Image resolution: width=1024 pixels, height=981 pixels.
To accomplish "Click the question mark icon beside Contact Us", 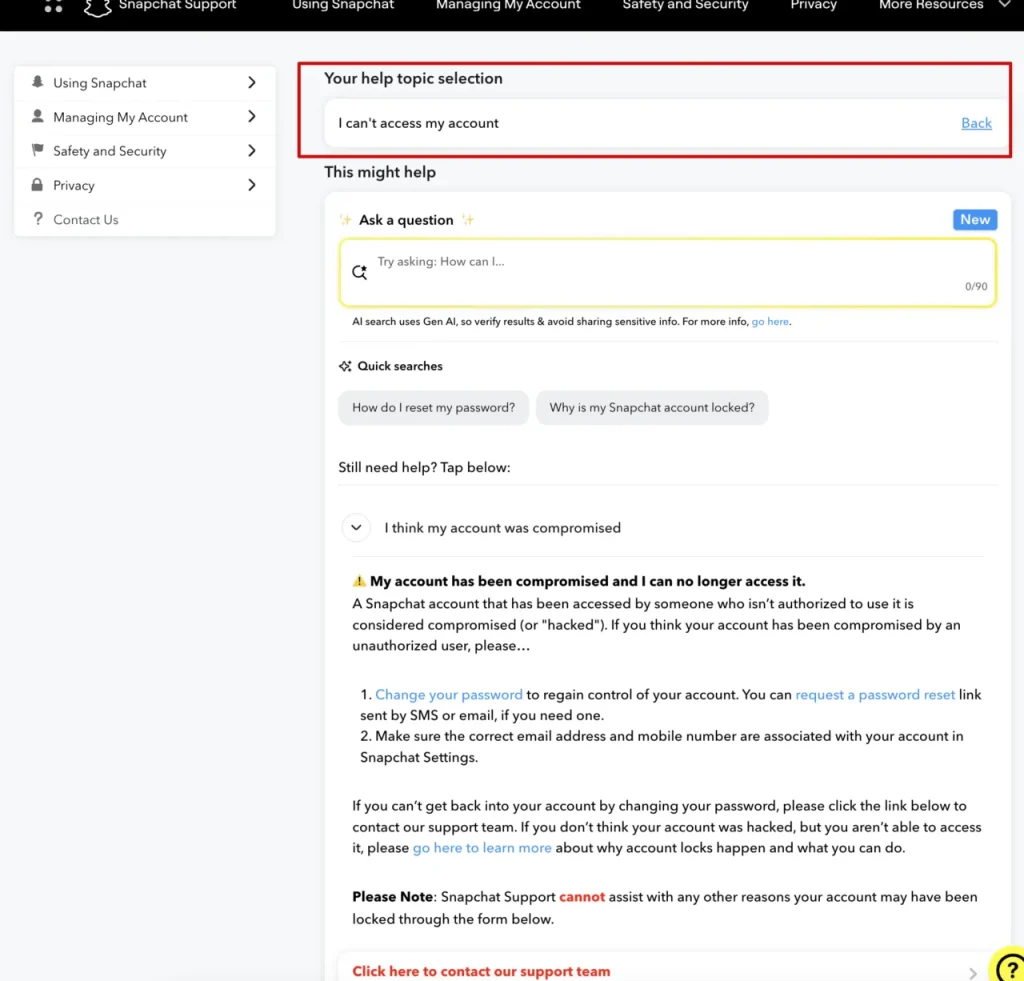I will pyautogui.click(x=38, y=218).
